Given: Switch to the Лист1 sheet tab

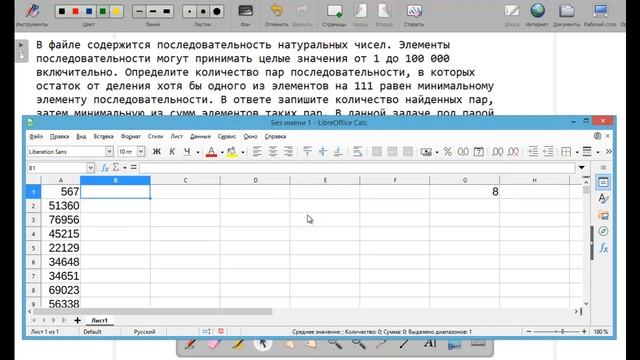Looking at the screenshot, I should coord(100,320).
